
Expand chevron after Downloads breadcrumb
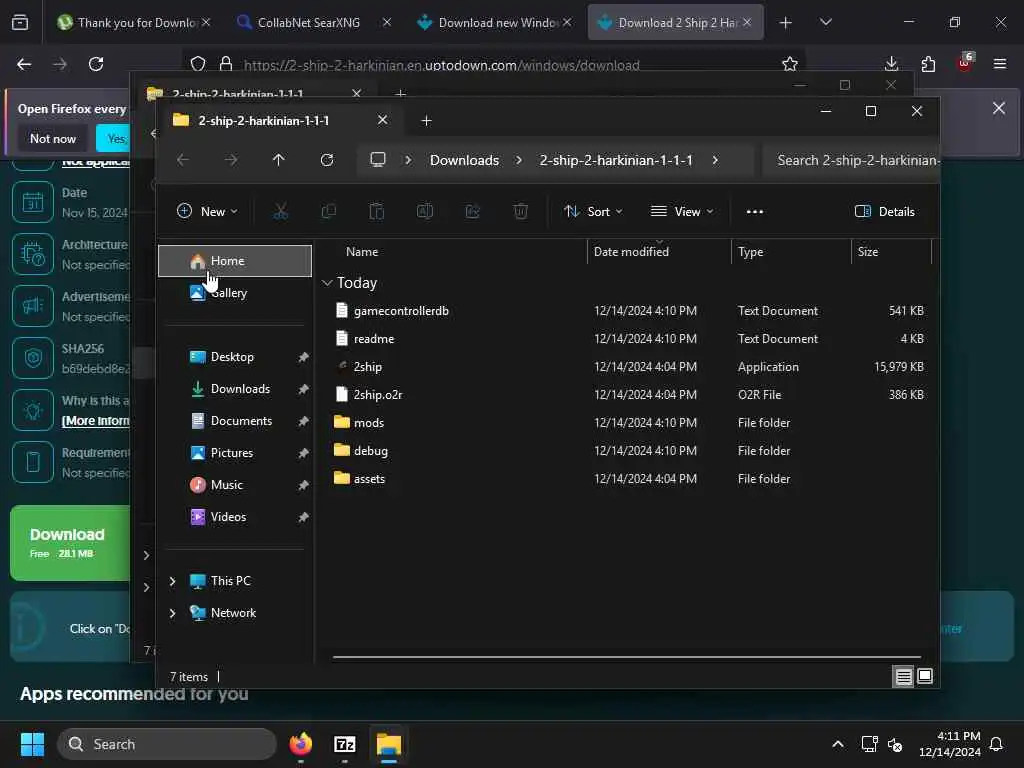[519, 160]
